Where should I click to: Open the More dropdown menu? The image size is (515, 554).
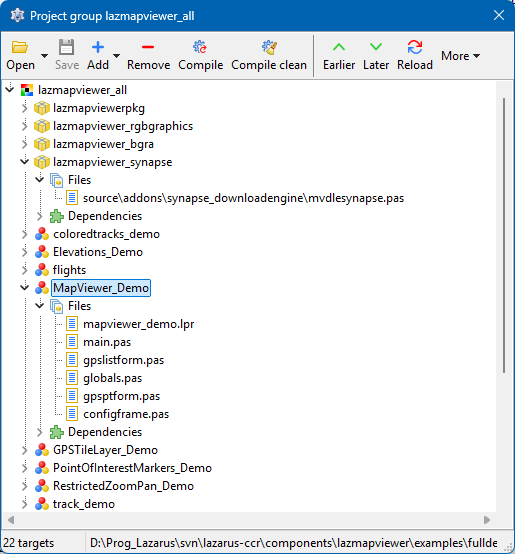[x=461, y=56]
